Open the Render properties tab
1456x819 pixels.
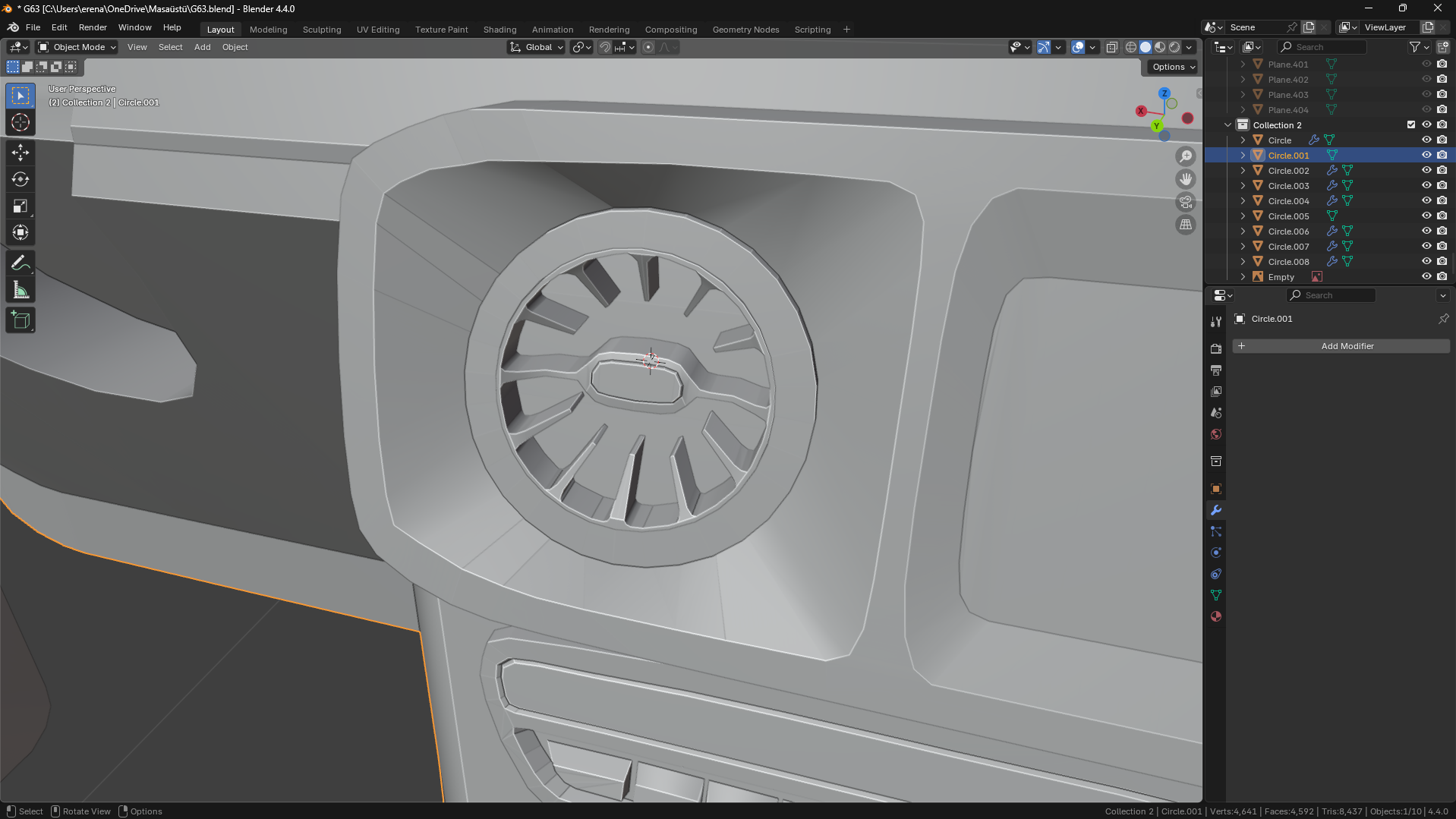point(1216,348)
